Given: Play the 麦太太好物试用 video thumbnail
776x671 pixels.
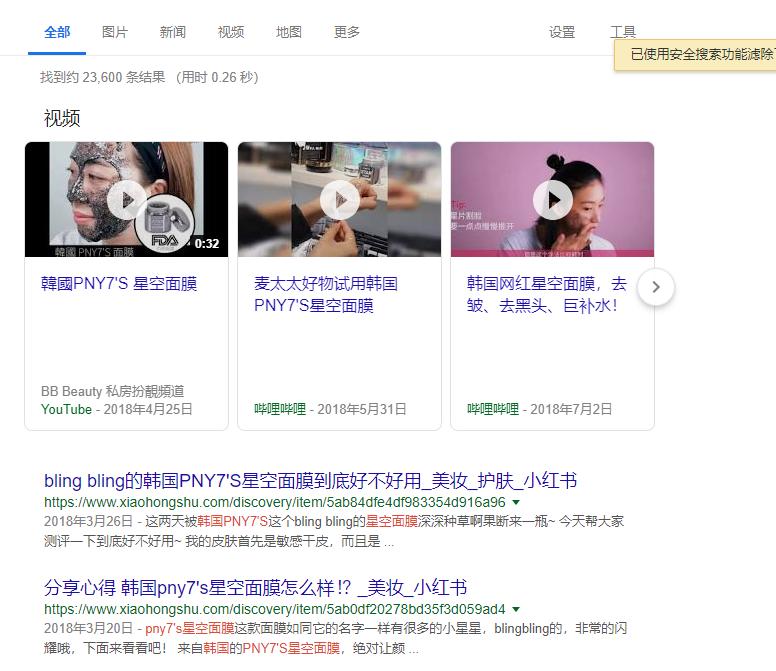Looking at the screenshot, I should click(x=339, y=199).
